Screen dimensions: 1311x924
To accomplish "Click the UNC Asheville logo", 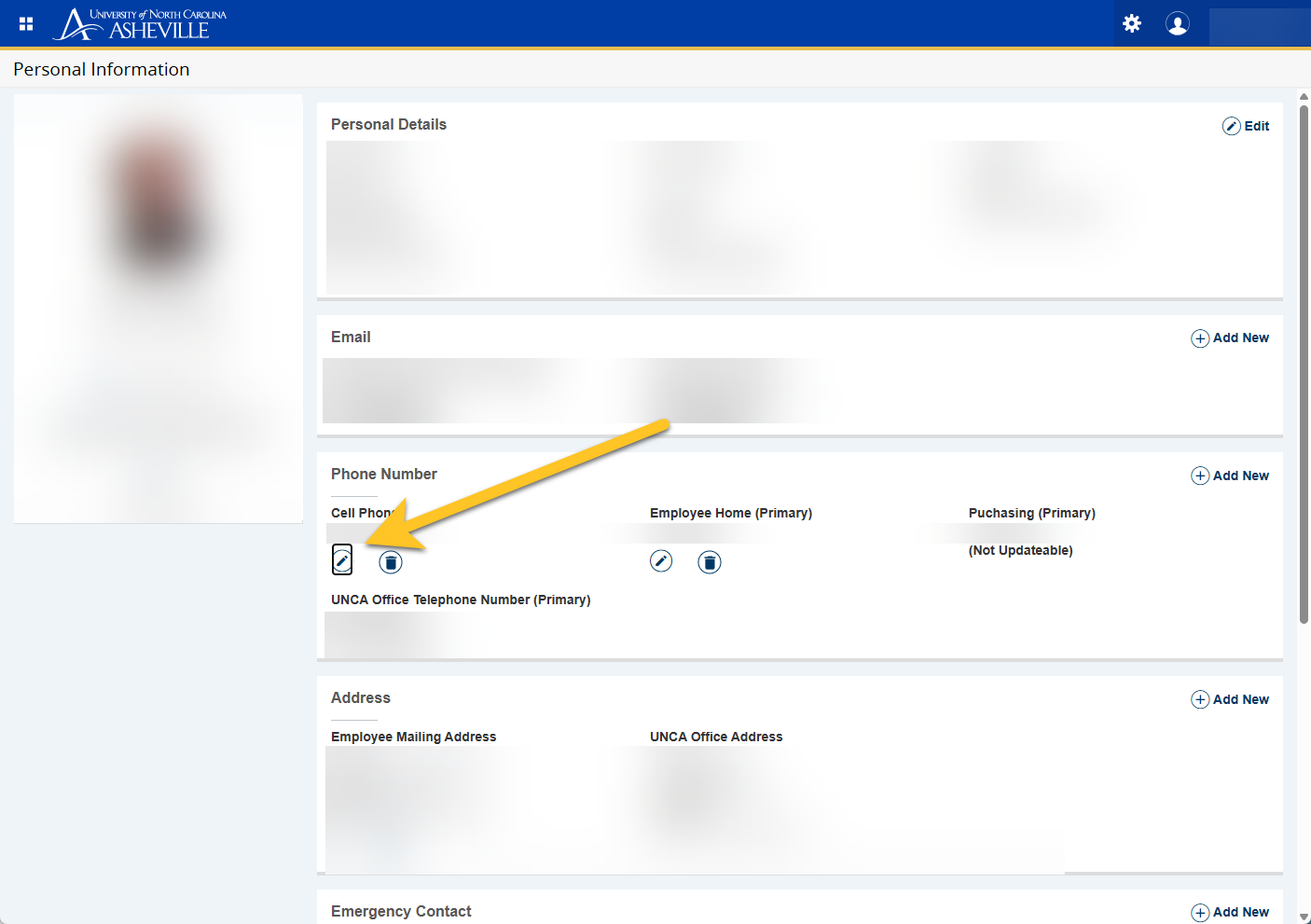I will pos(140,24).
